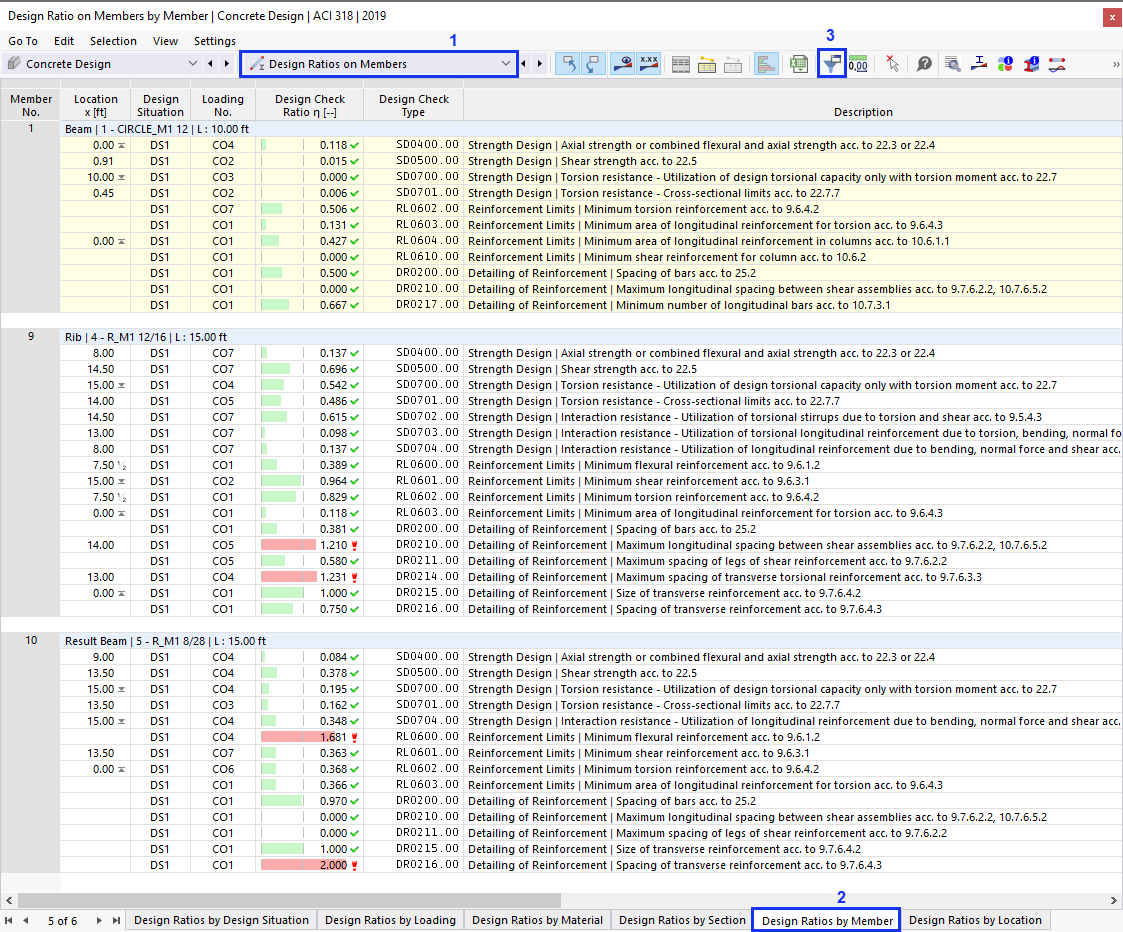Go to next table tab page

click(99, 921)
